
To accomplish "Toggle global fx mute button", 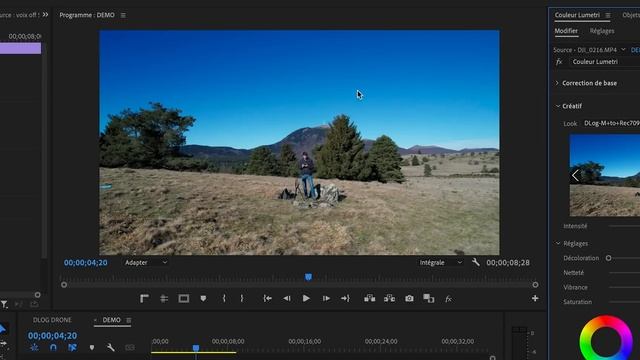I will (448, 299).
